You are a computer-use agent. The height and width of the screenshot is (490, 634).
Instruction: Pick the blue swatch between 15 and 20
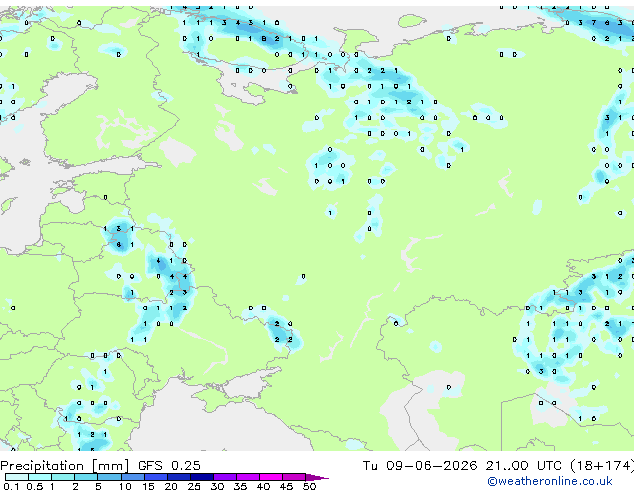coord(155,477)
